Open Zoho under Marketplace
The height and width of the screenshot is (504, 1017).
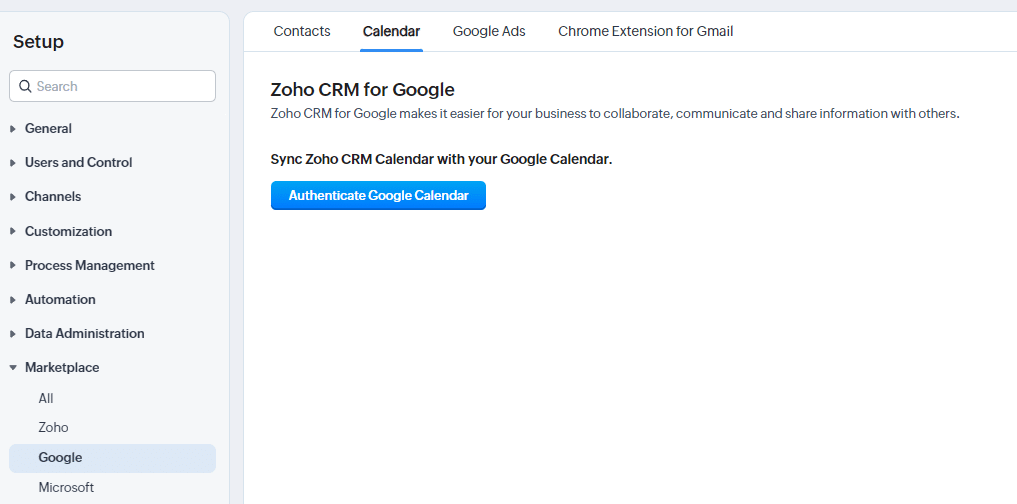coord(53,427)
